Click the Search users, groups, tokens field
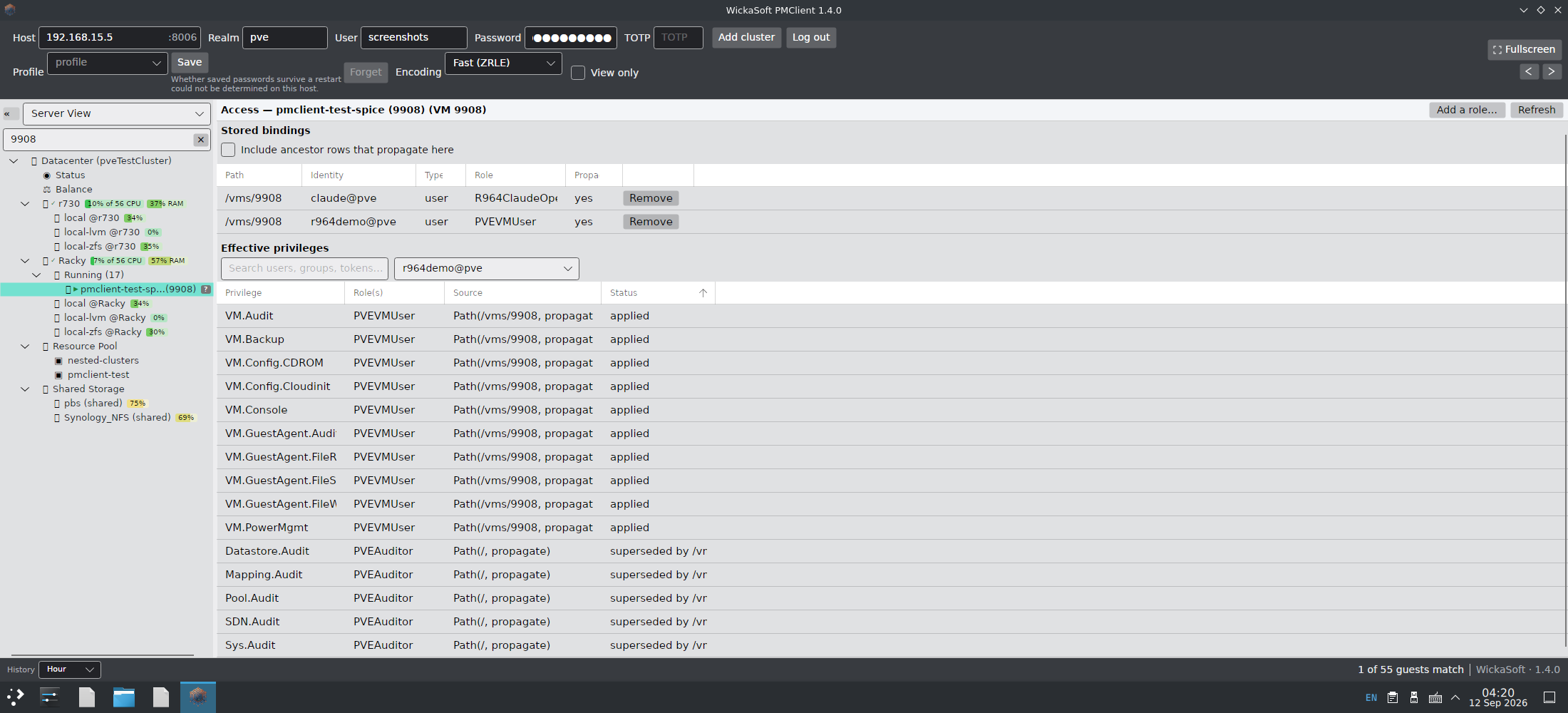 pyautogui.click(x=304, y=269)
